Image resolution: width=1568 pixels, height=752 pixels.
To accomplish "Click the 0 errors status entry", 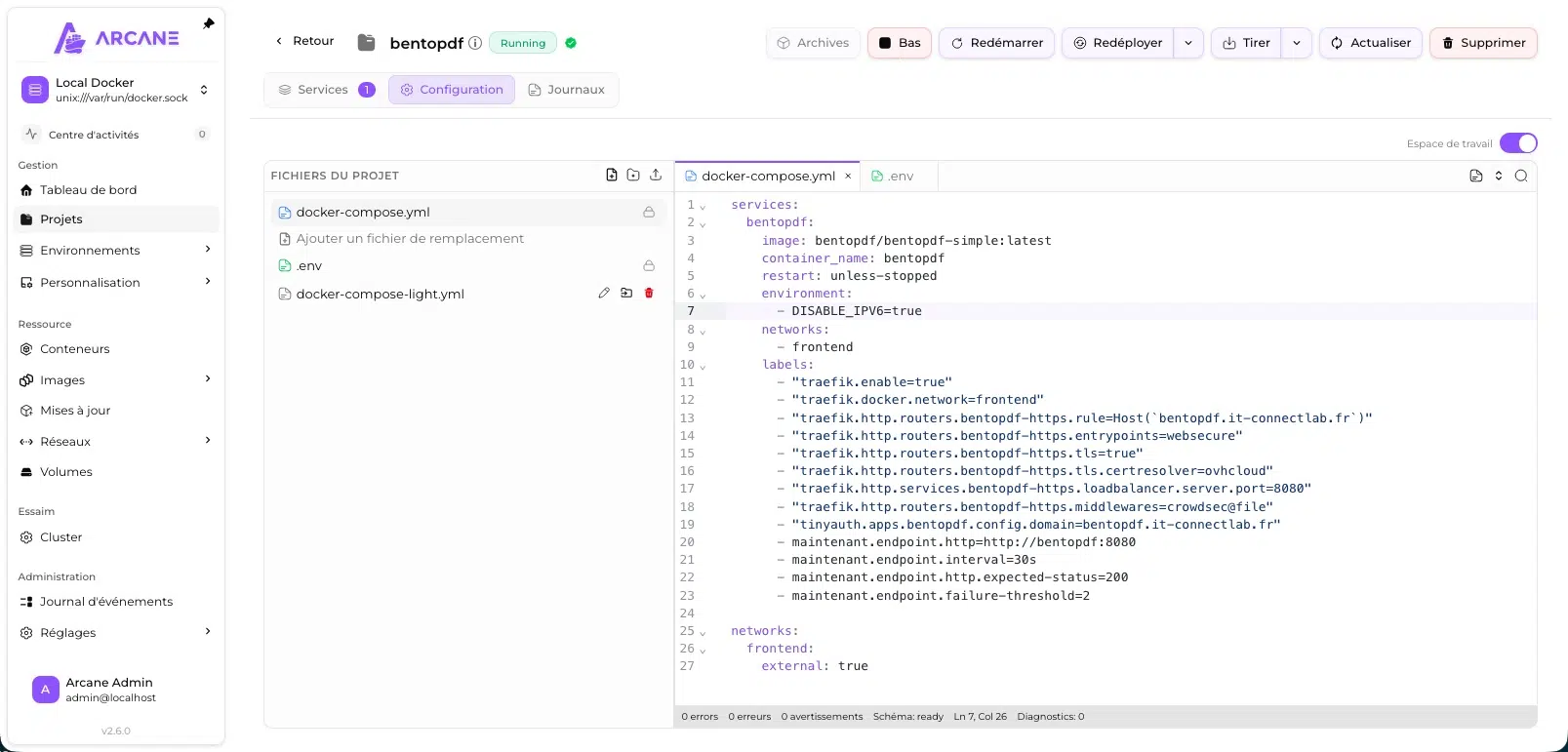I will point(700,717).
